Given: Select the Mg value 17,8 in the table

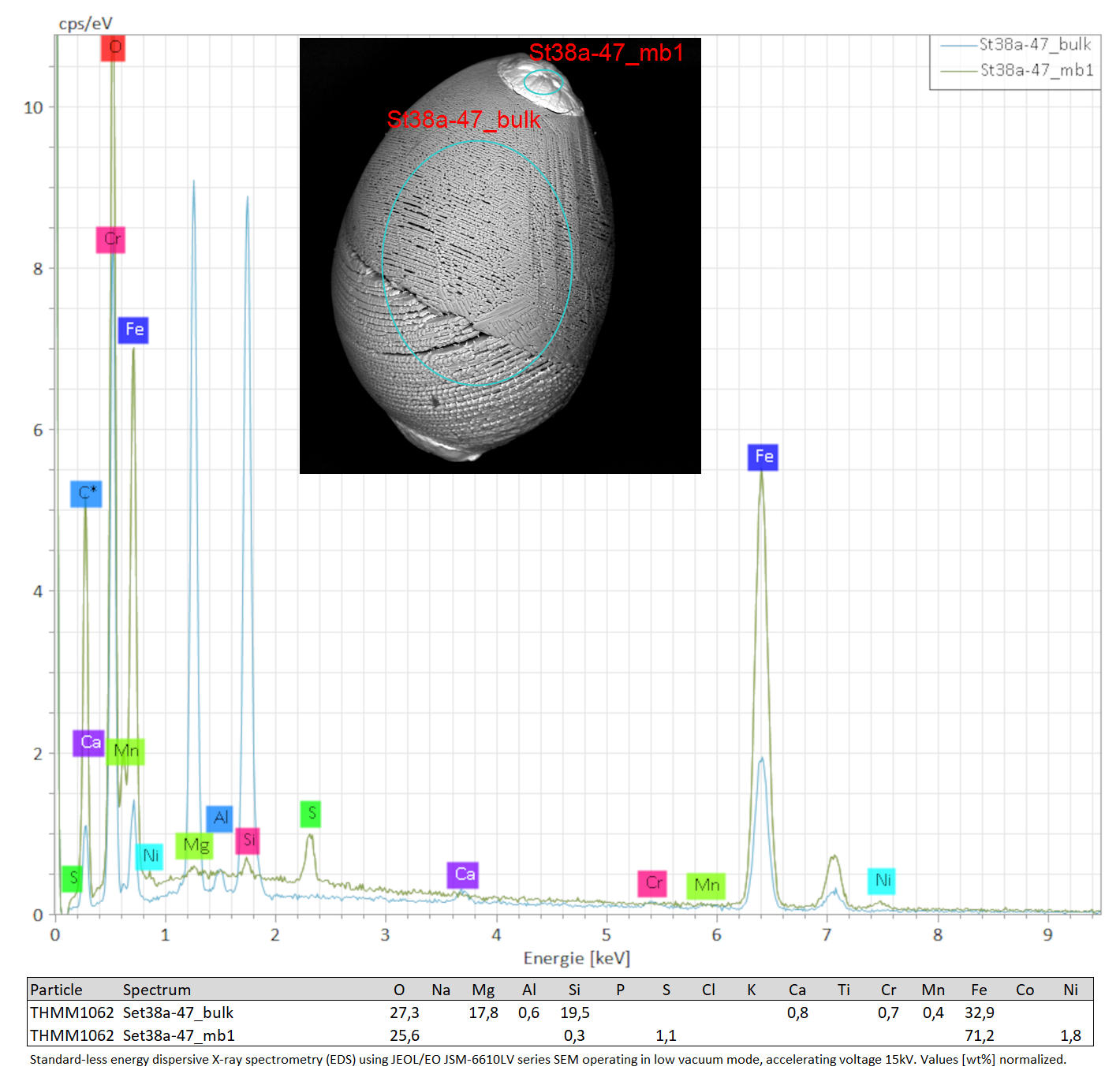Looking at the screenshot, I should [x=483, y=1012].
